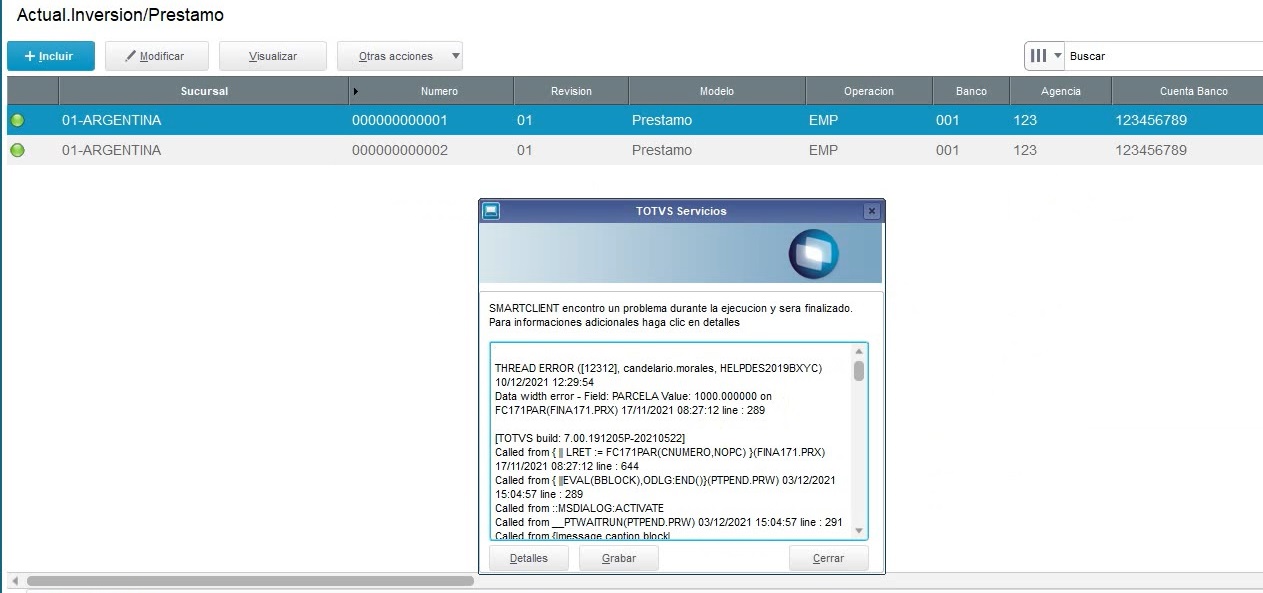Click the TOTVS logo in dialog banner
1263x593 pixels.
point(813,253)
